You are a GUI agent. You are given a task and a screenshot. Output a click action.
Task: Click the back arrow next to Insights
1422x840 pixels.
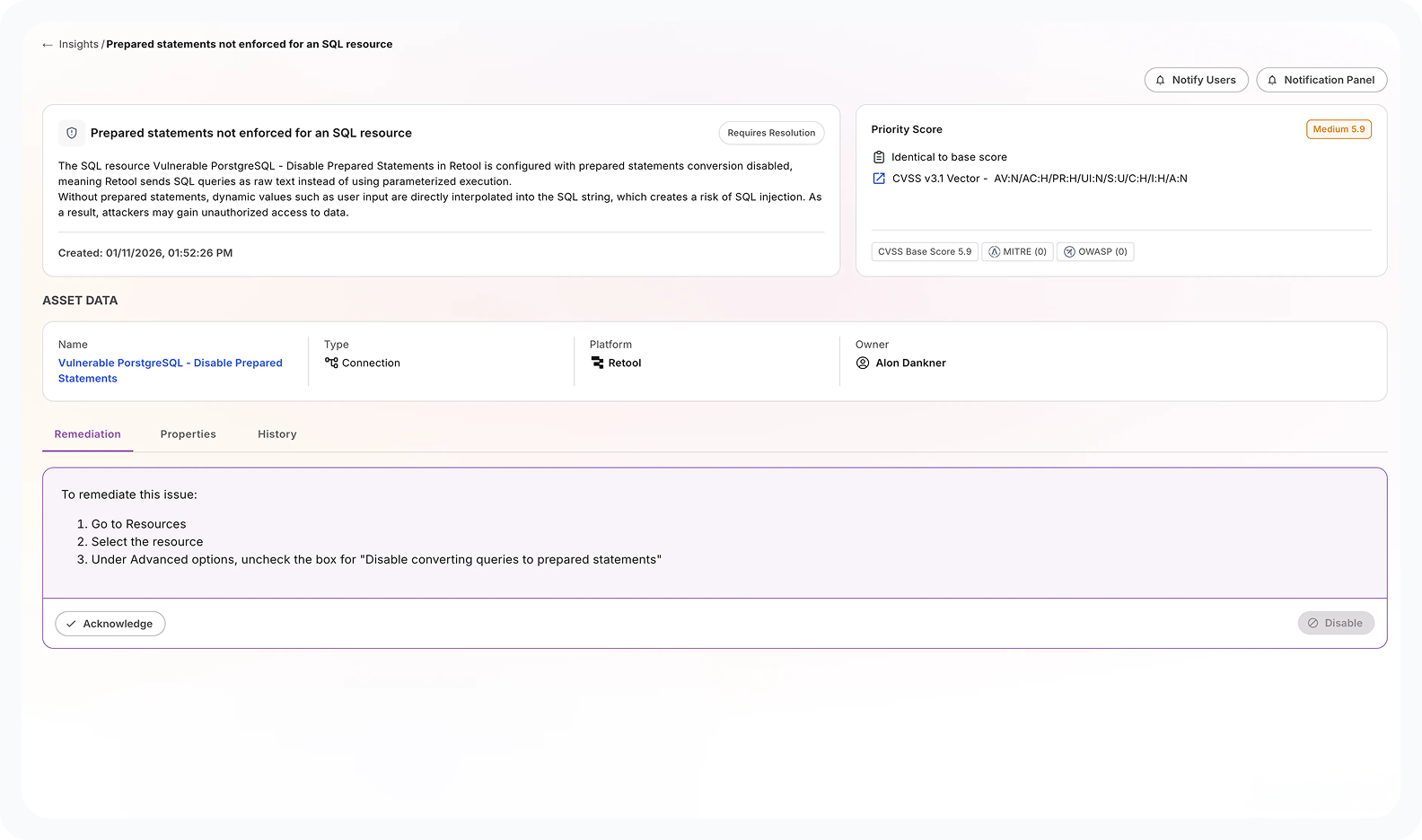48,45
